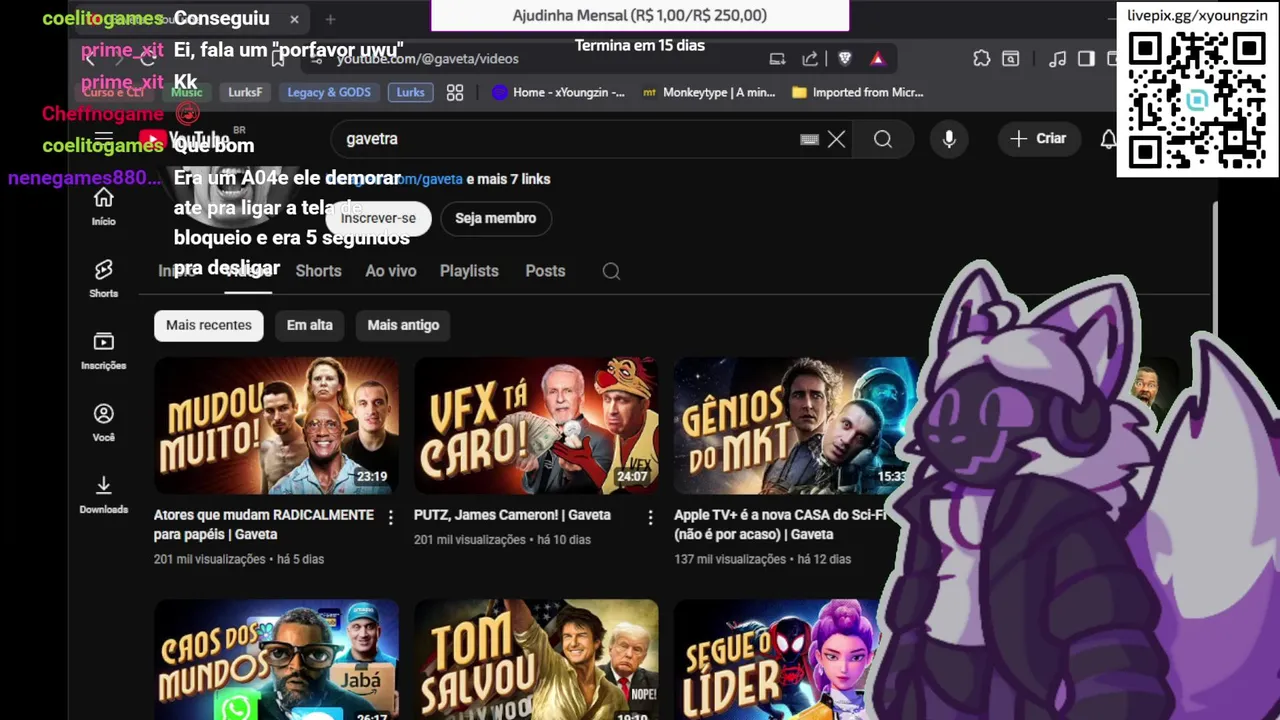Close the current browser tab
The image size is (1280, 720).
click(294, 19)
